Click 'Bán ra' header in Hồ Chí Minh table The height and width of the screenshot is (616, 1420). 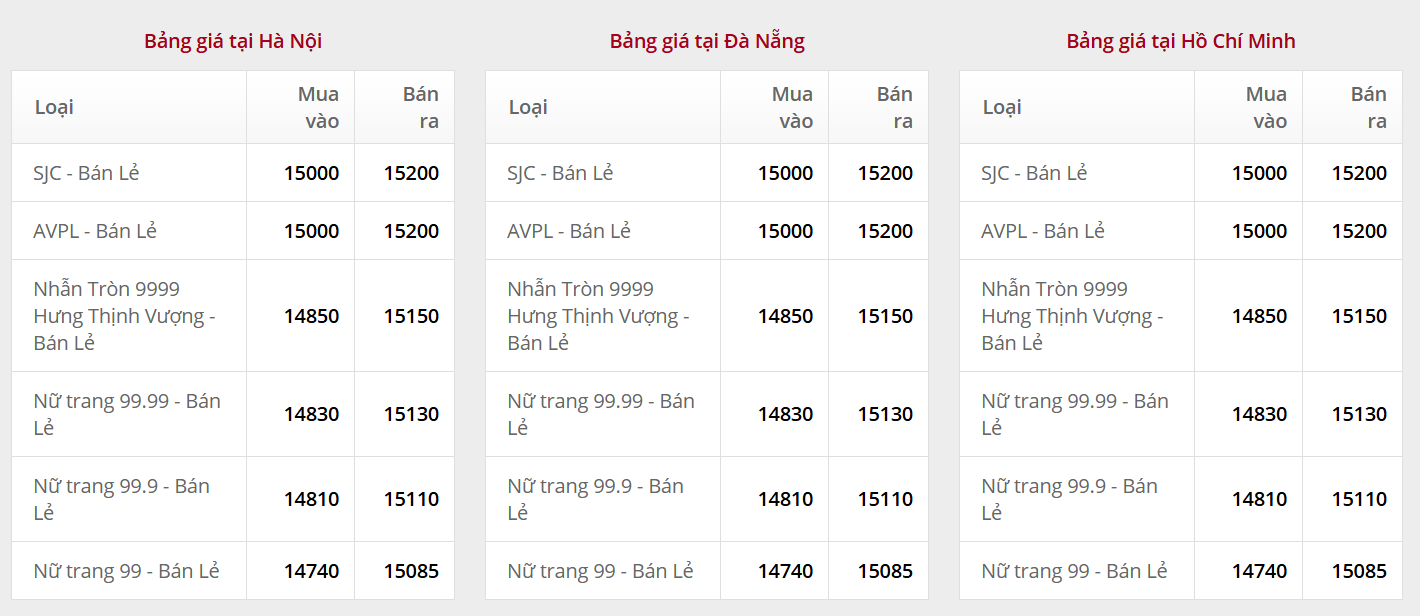(1368, 107)
